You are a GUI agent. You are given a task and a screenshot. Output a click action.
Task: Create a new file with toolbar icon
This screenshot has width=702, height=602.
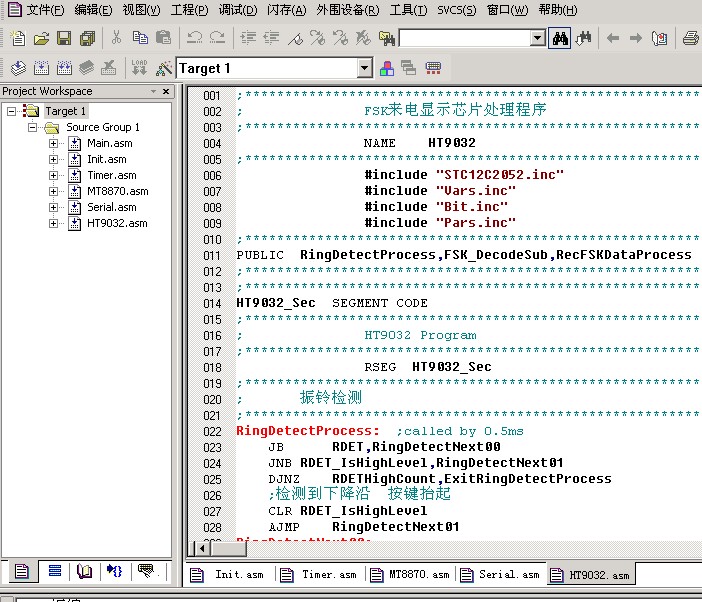pos(17,38)
